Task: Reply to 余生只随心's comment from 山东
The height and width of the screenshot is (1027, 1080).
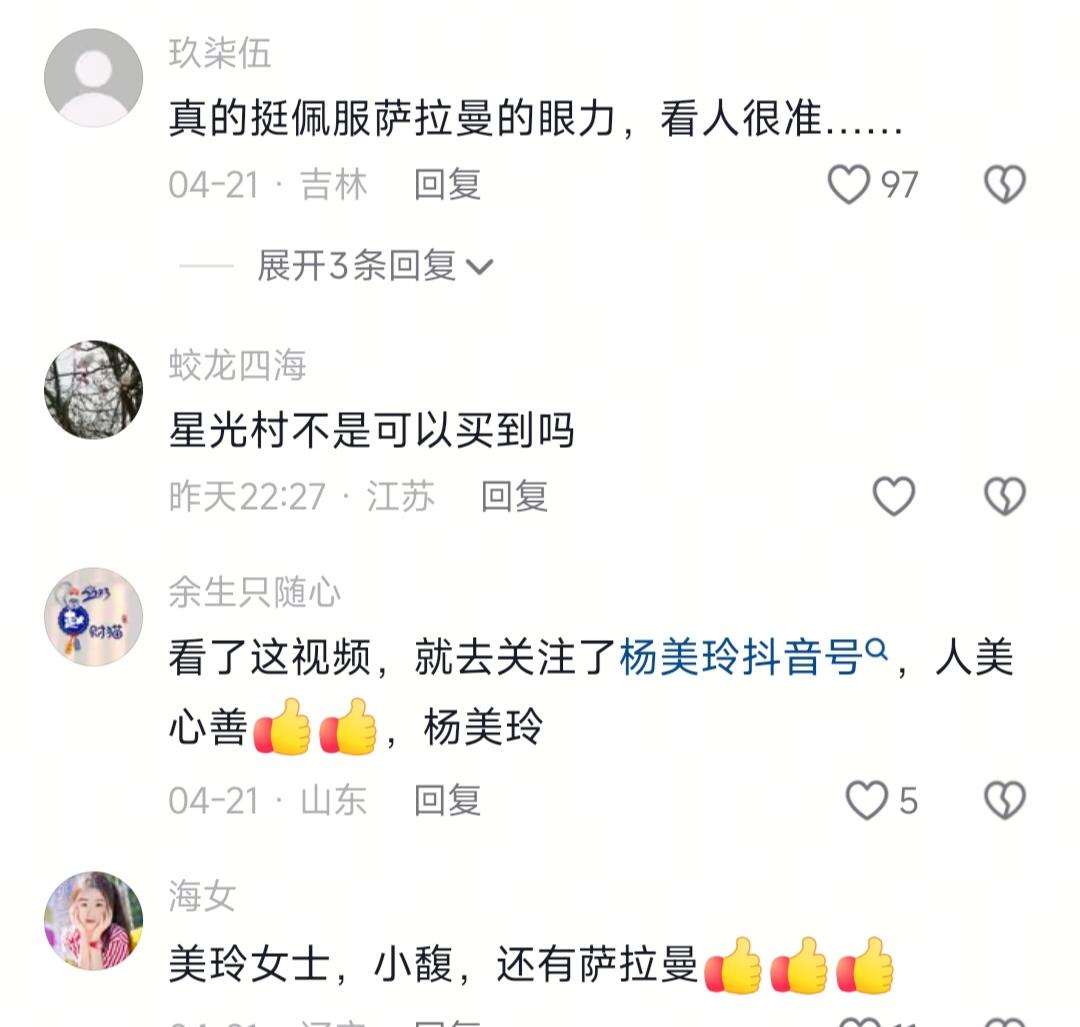Action: [x=447, y=800]
